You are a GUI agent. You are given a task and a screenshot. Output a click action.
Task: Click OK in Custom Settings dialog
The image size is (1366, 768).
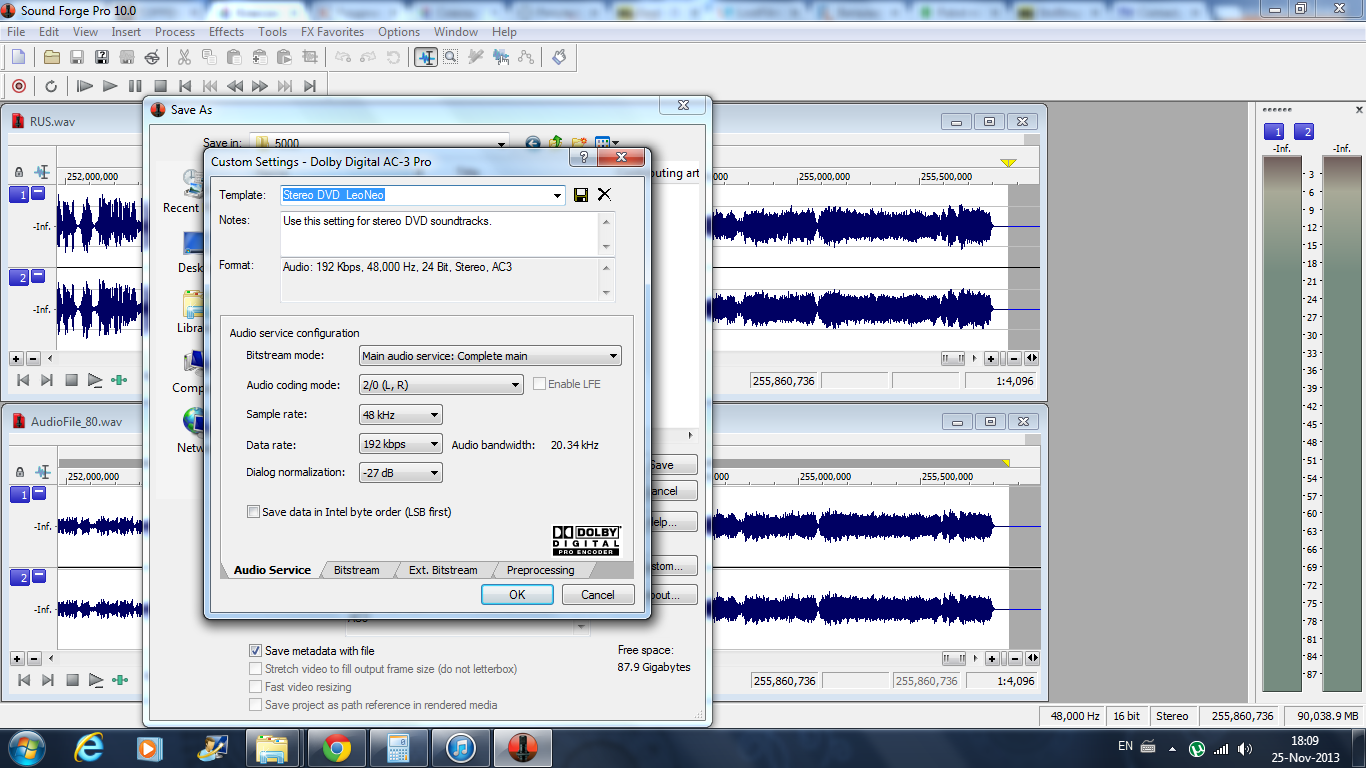pyautogui.click(x=517, y=594)
